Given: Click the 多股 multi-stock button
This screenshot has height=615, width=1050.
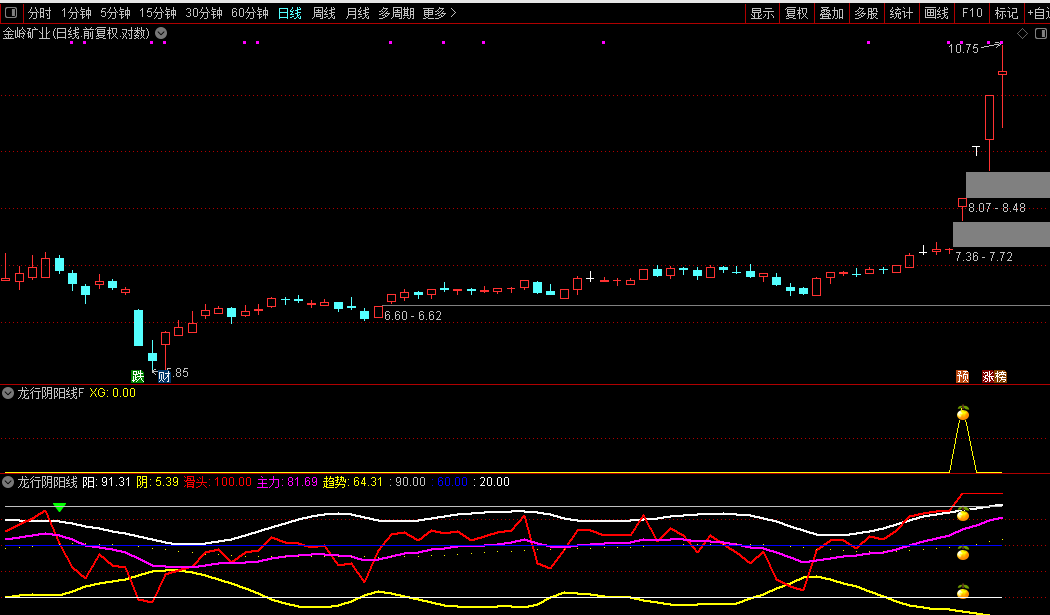Looking at the screenshot, I should (867, 13).
